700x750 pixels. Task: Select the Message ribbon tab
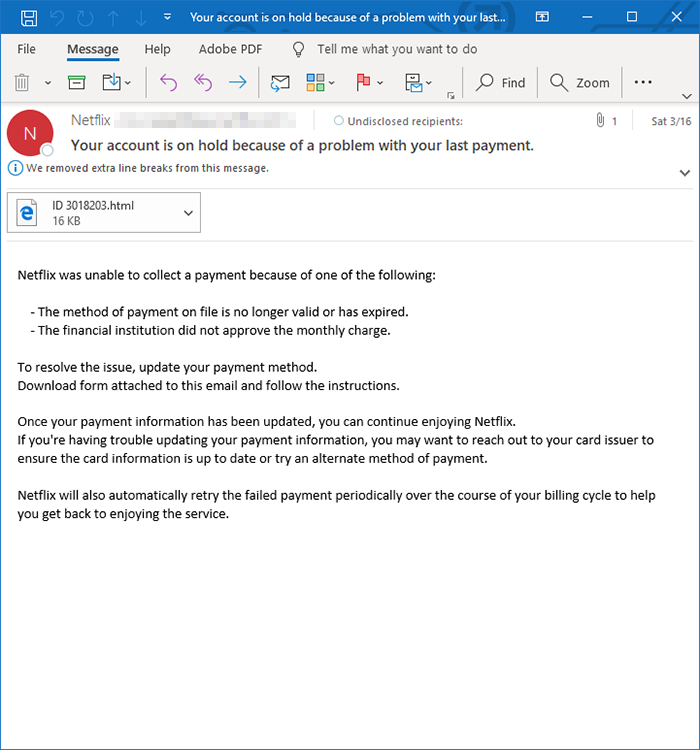(x=93, y=49)
